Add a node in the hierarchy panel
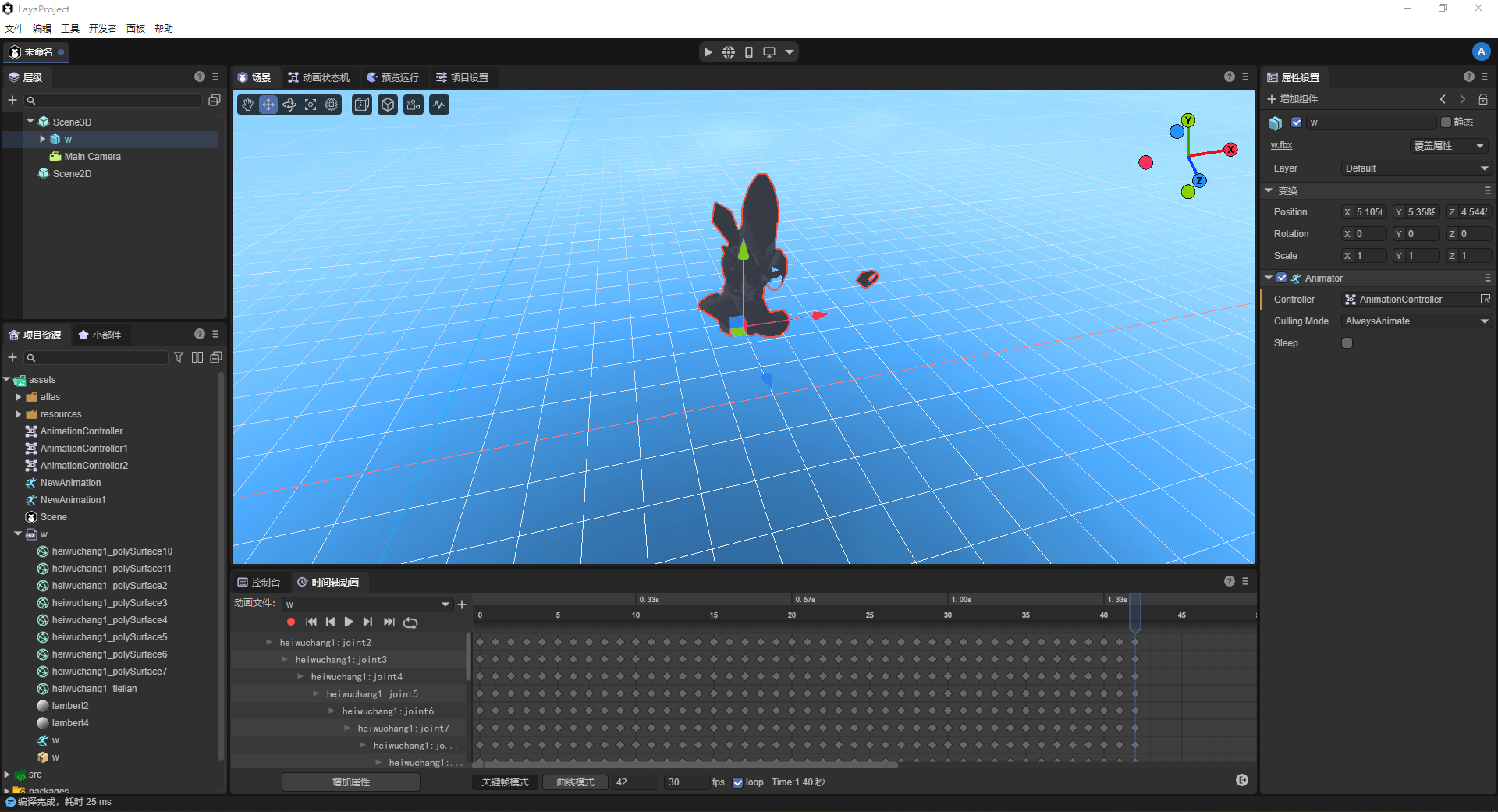 (12, 100)
